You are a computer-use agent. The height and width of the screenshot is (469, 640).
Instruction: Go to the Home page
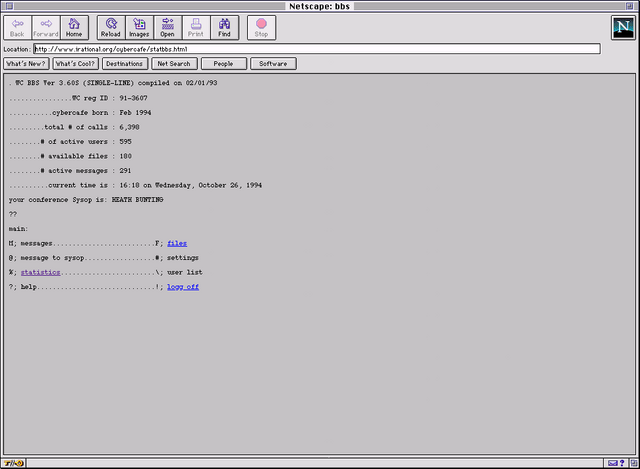pyautogui.click(x=74, y=27)
